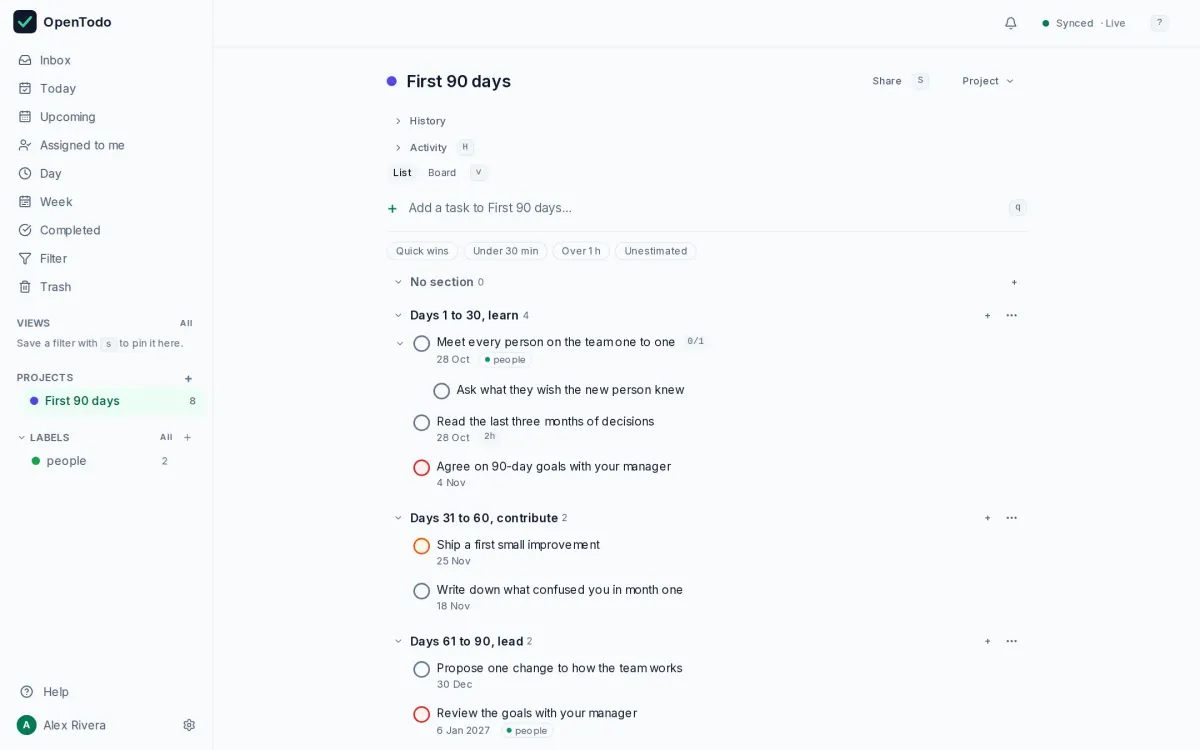Collapse the No section group

(x=398, y=282)
